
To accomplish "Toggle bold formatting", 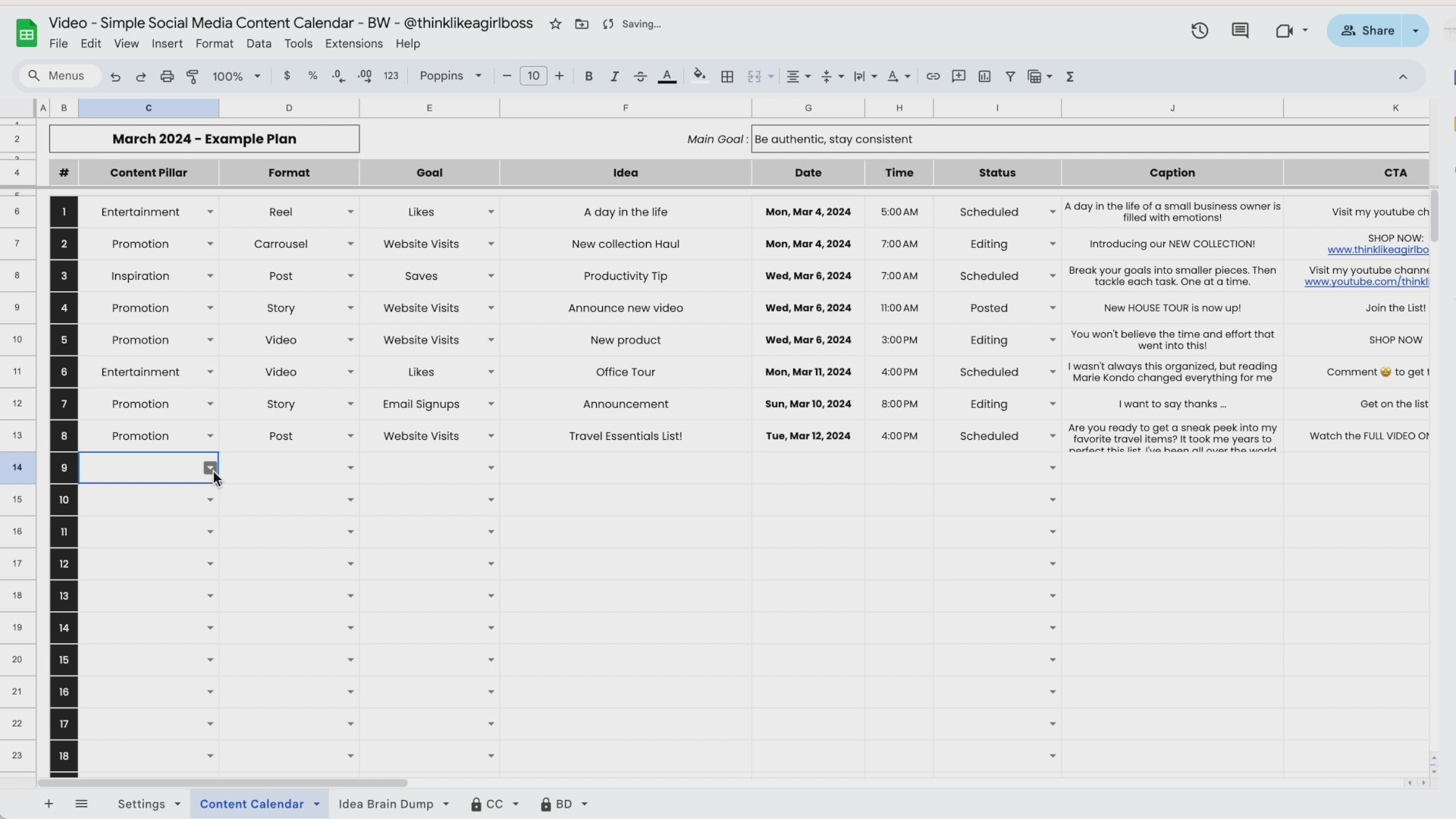I will click(588, 77).
